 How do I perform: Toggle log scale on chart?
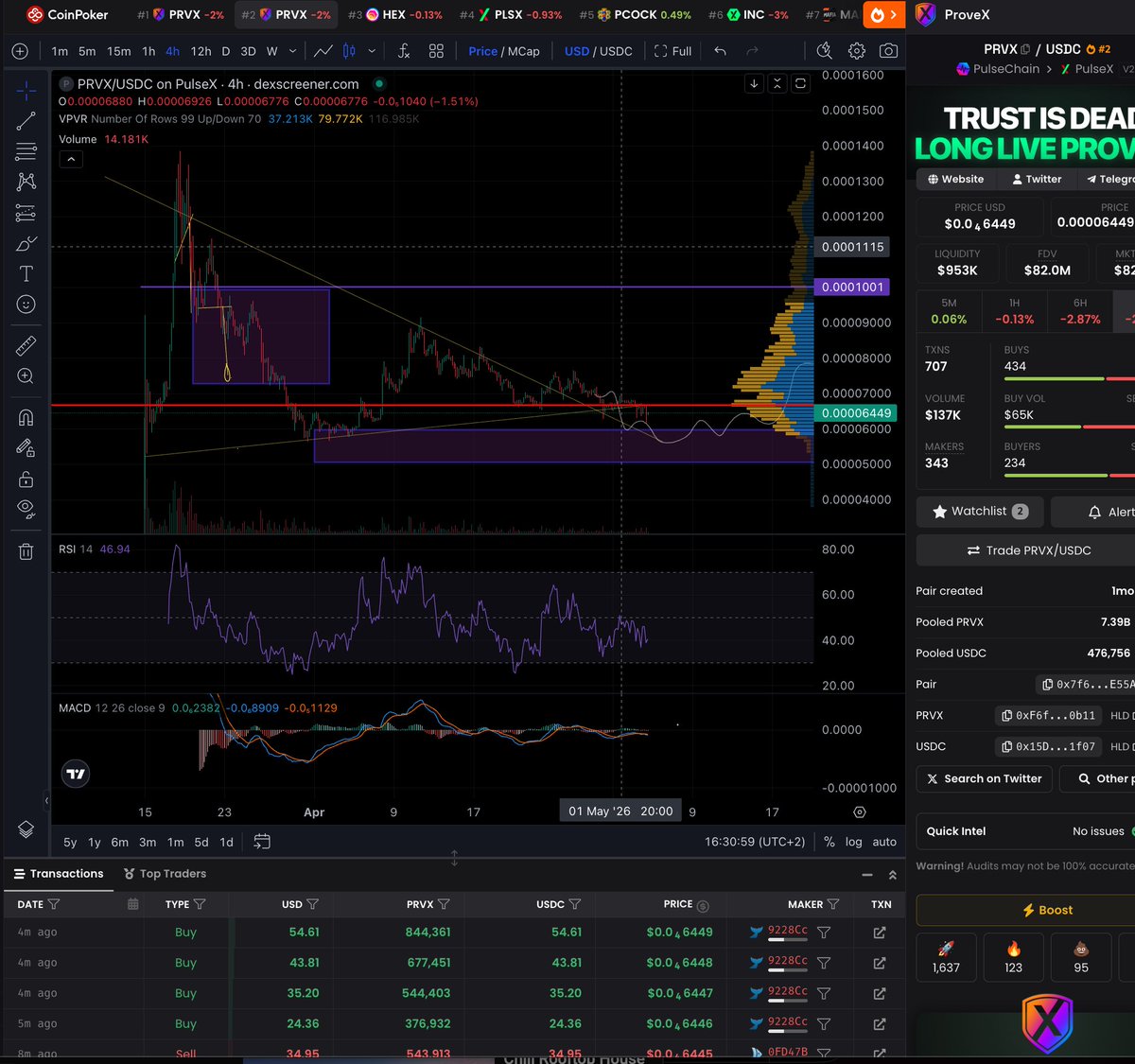[854, 842]
